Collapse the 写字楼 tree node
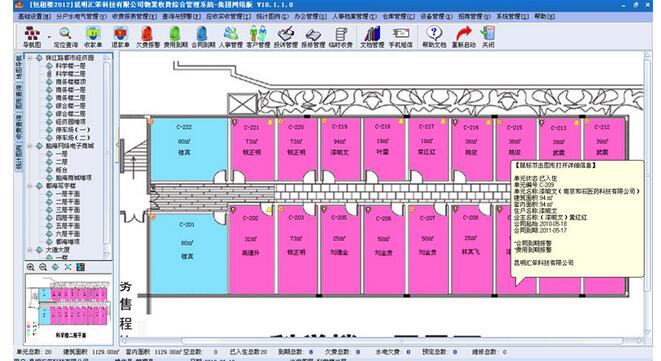Screen dimensions: 661x361 (30, 186)
